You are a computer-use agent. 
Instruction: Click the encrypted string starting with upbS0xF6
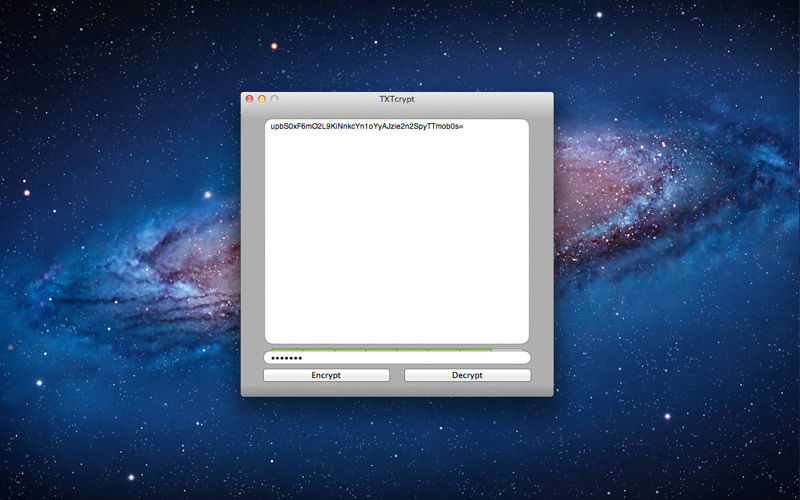(x=366, y=127)
